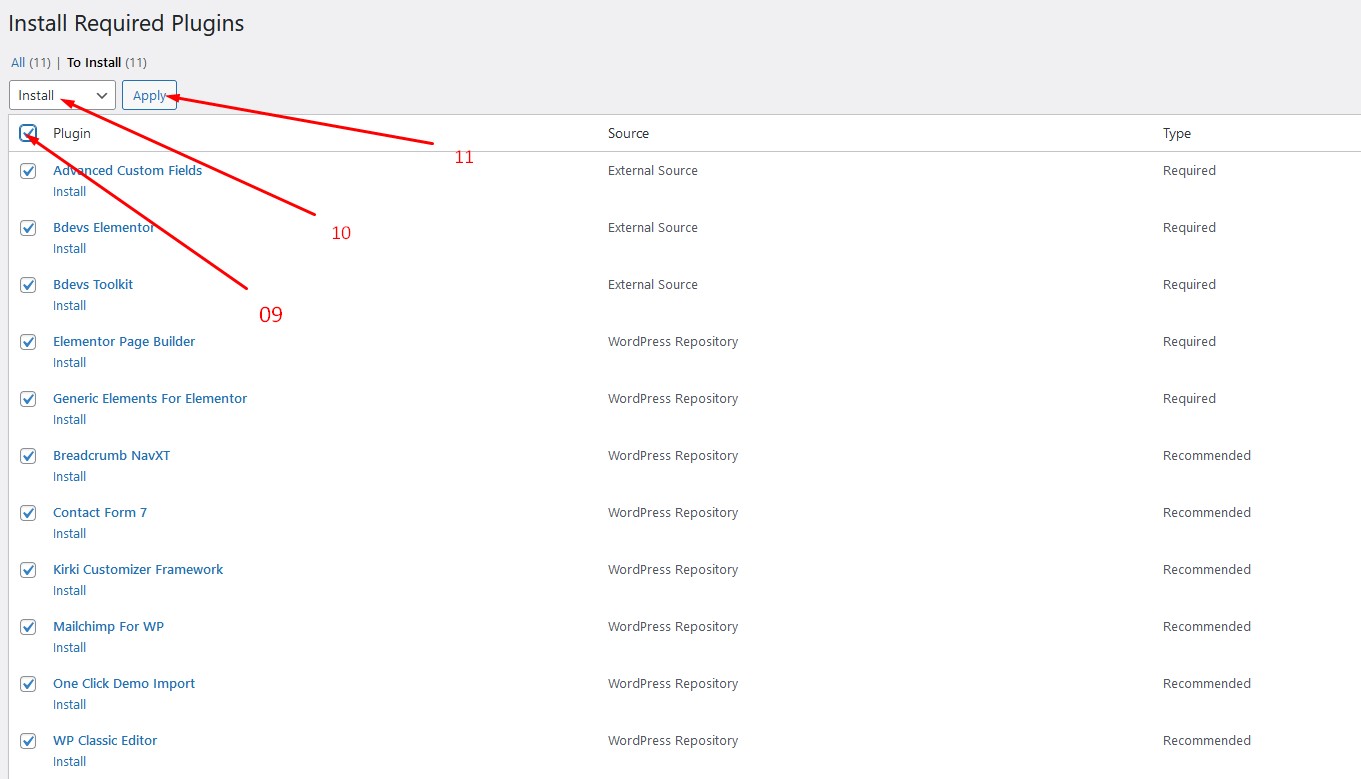The image size is (1361, 779).
Task: Click the Type column header
Action: [x=1177, y=133]
